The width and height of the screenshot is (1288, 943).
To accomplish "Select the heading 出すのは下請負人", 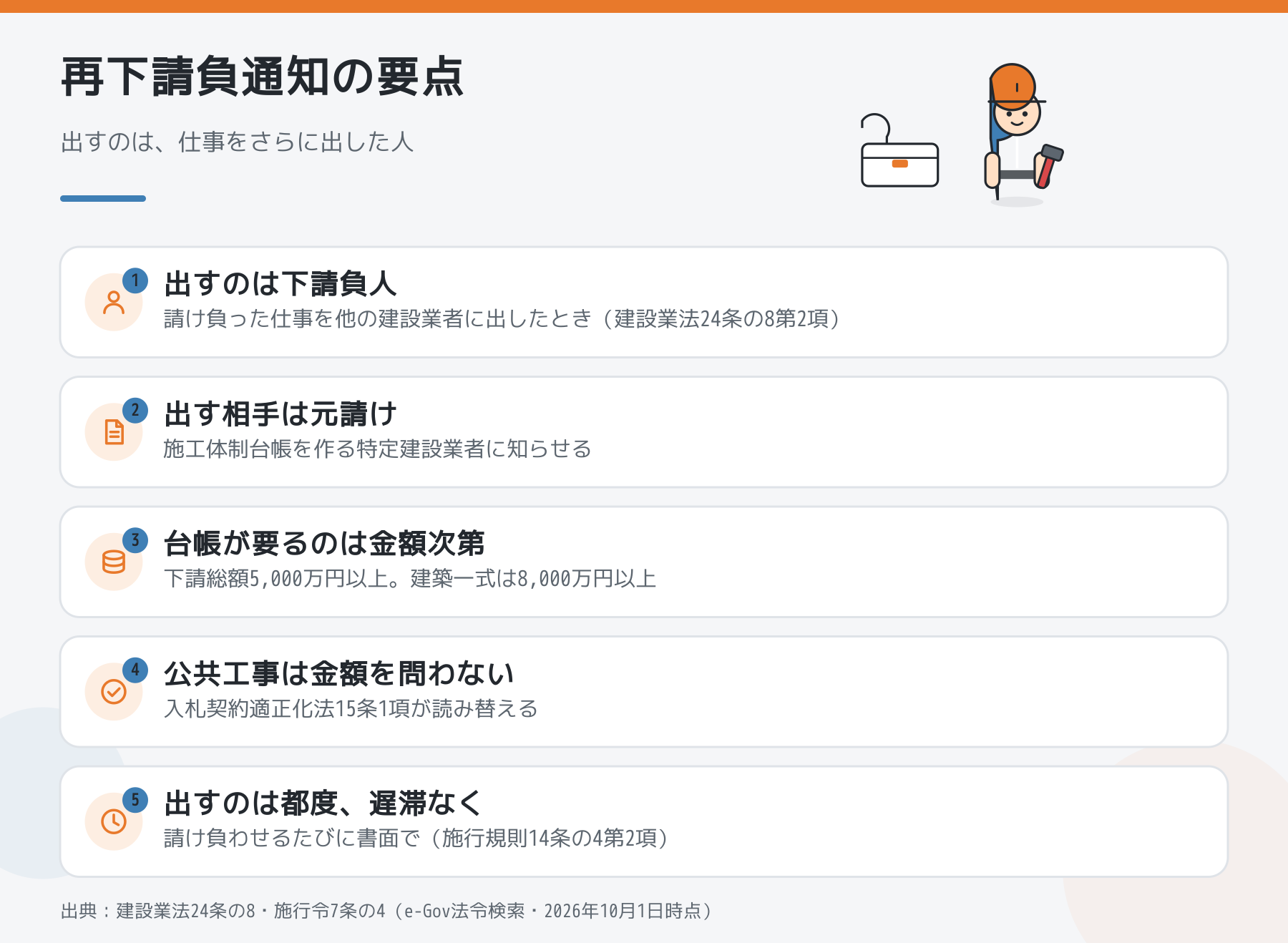I will [x=280, y=283].
